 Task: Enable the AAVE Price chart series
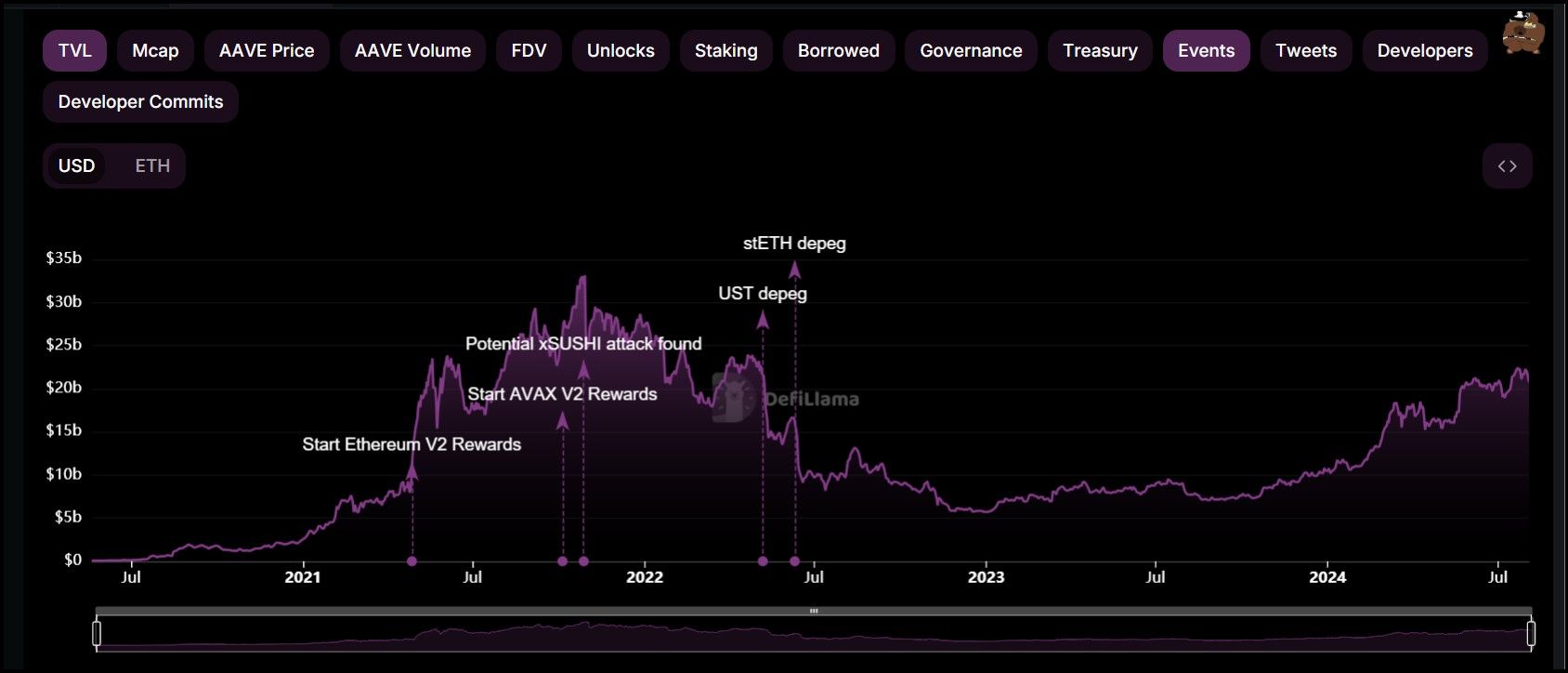267,50
